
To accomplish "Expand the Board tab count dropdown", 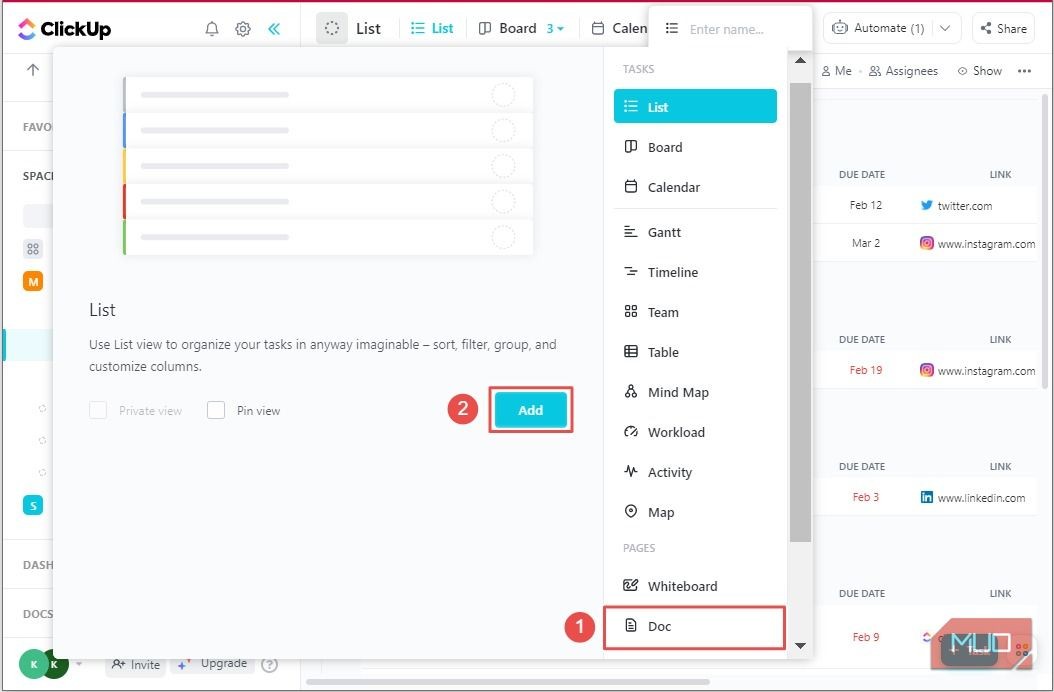I will [x=555, y=29].
